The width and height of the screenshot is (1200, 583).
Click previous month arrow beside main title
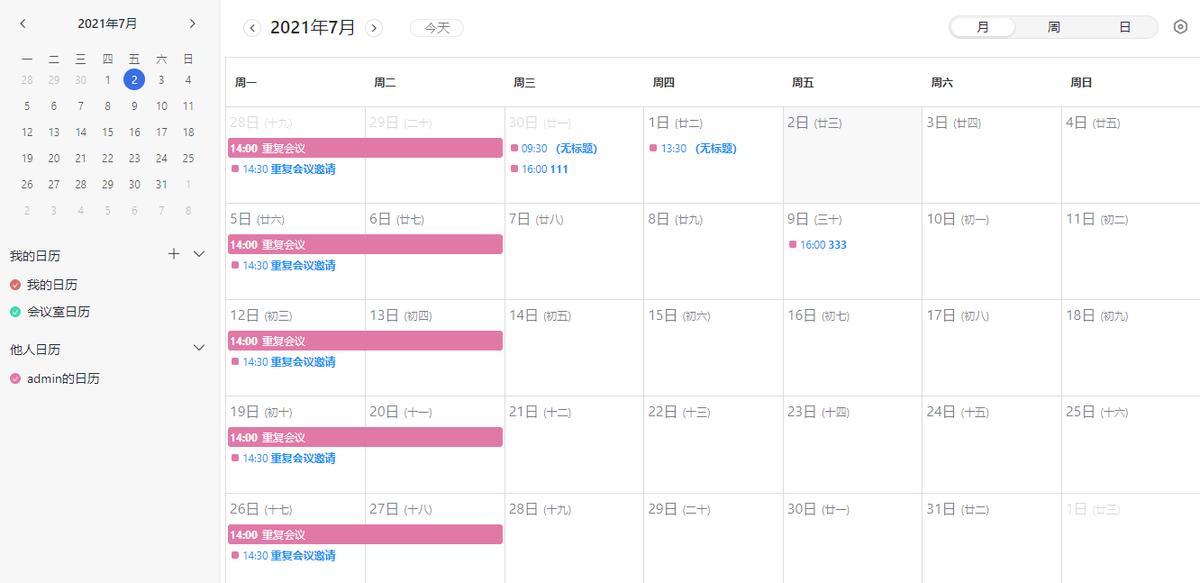click(253, 28)
